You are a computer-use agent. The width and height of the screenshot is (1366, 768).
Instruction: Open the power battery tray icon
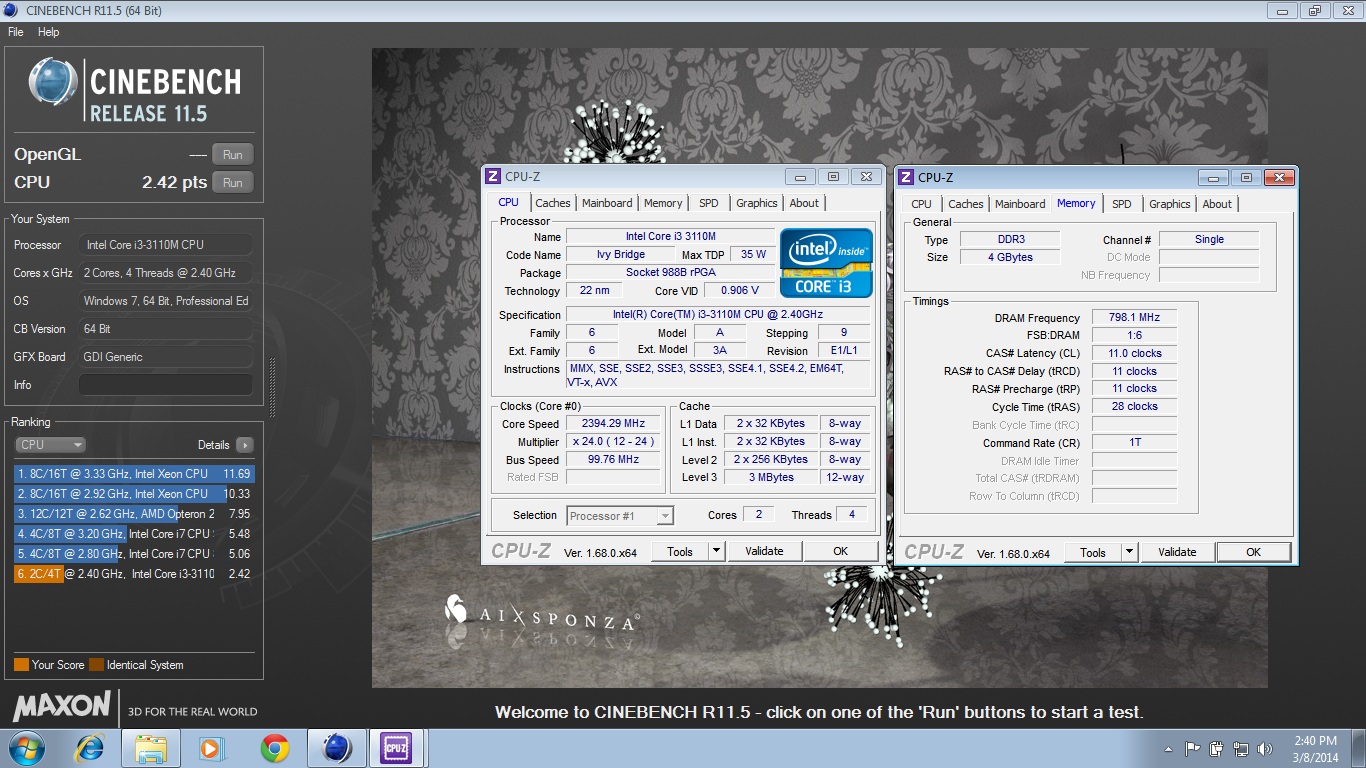[x=1217, y=748]
